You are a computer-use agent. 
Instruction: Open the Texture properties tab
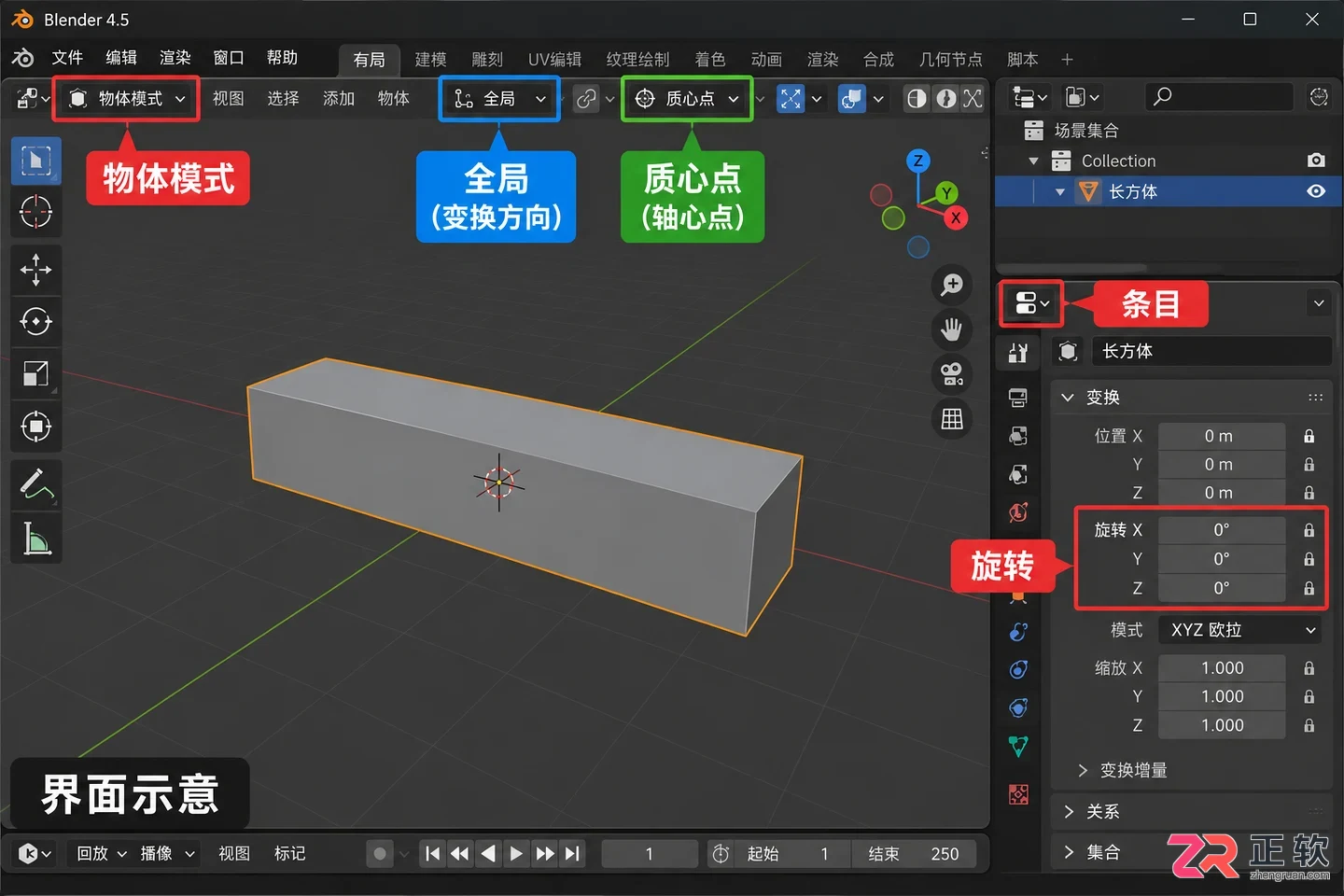point(1018,794)
